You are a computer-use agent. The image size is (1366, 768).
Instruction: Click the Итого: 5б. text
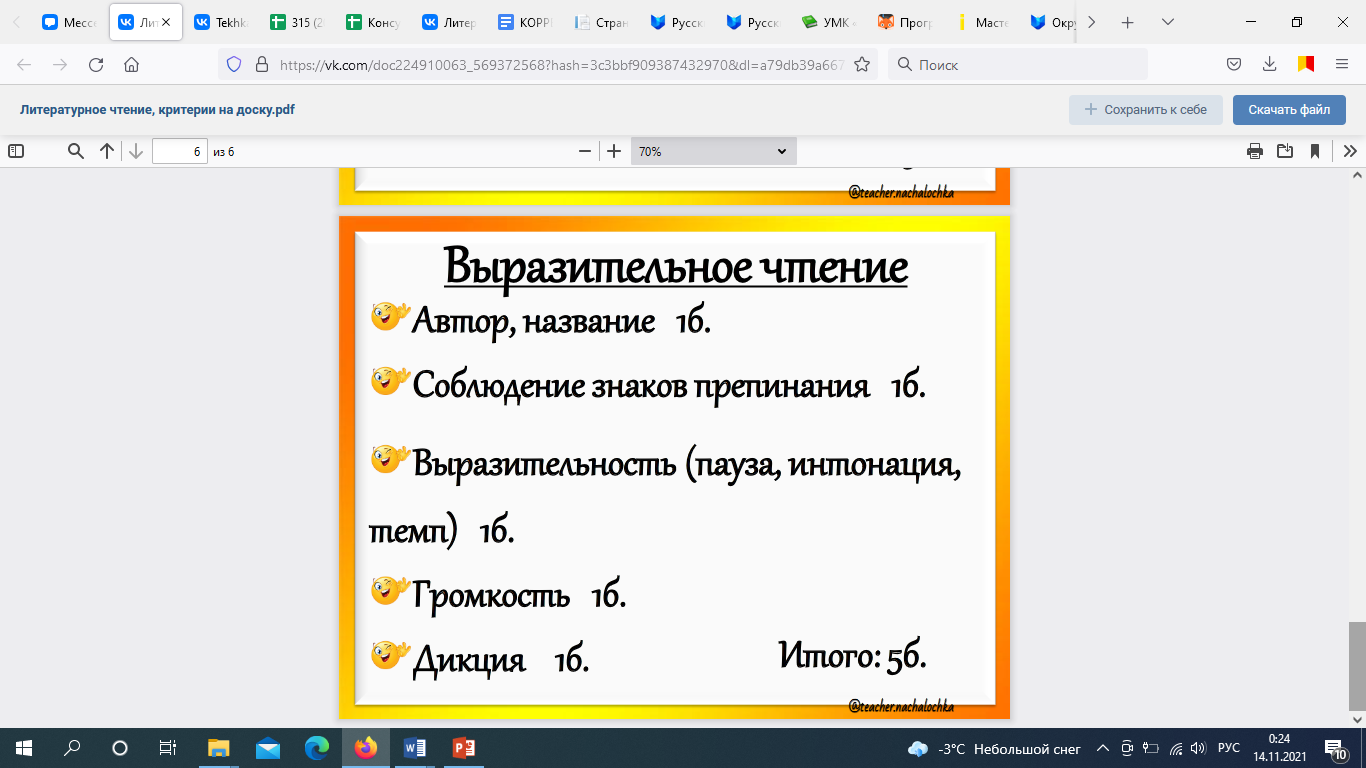(x=853, y=657)
